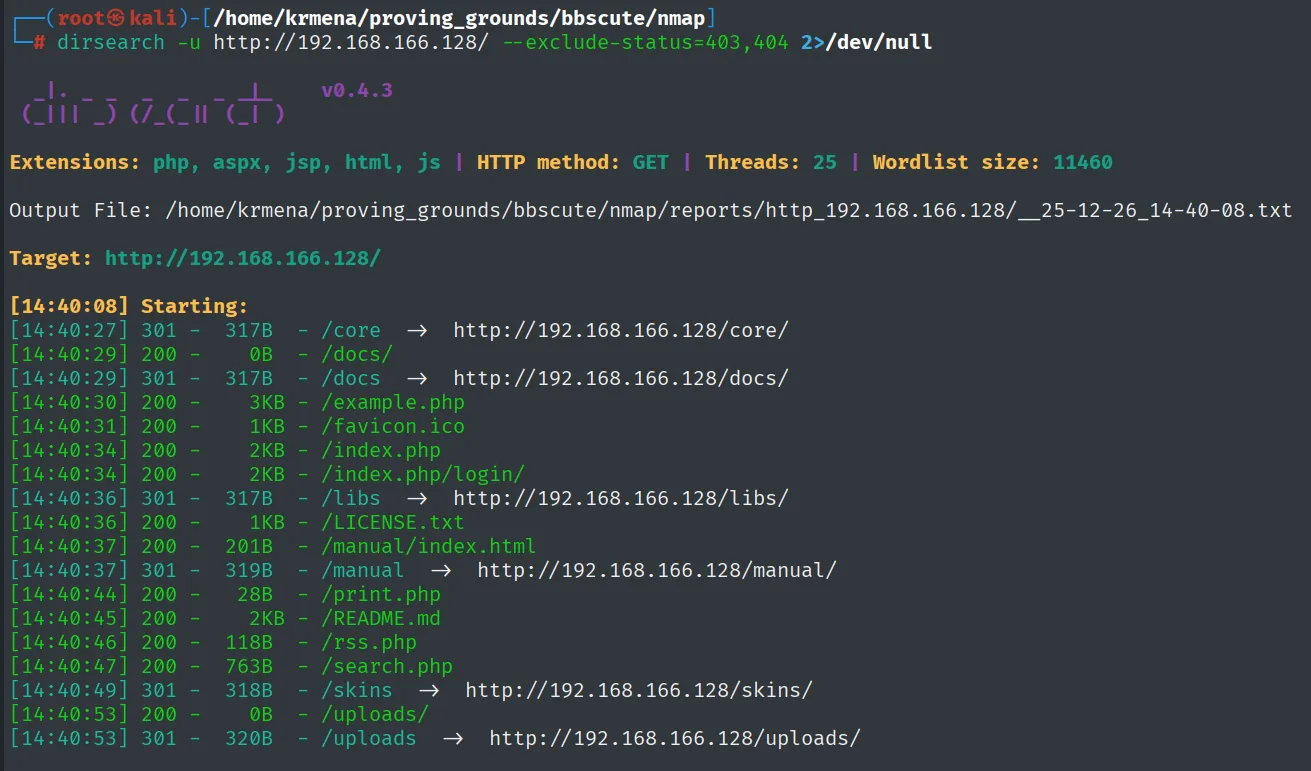This screenshot has height=771, width=1311.
Task: Click the 763B size value
Action: (x=249, y=666)
